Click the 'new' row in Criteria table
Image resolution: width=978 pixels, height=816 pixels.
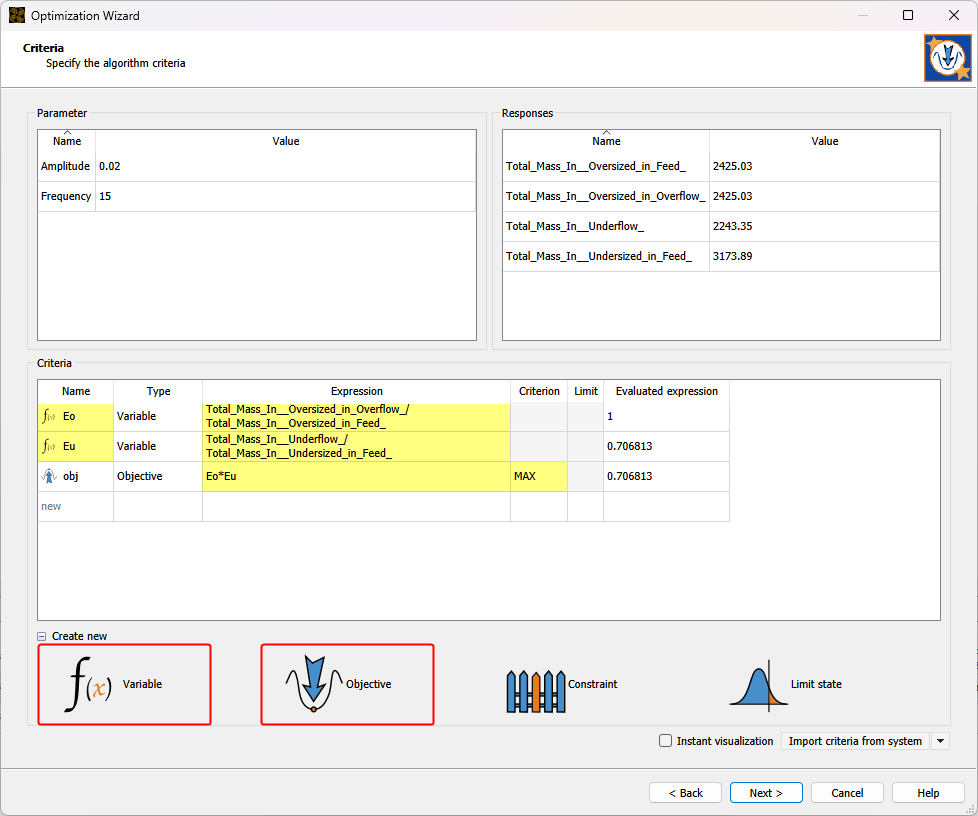coord(383,507)
